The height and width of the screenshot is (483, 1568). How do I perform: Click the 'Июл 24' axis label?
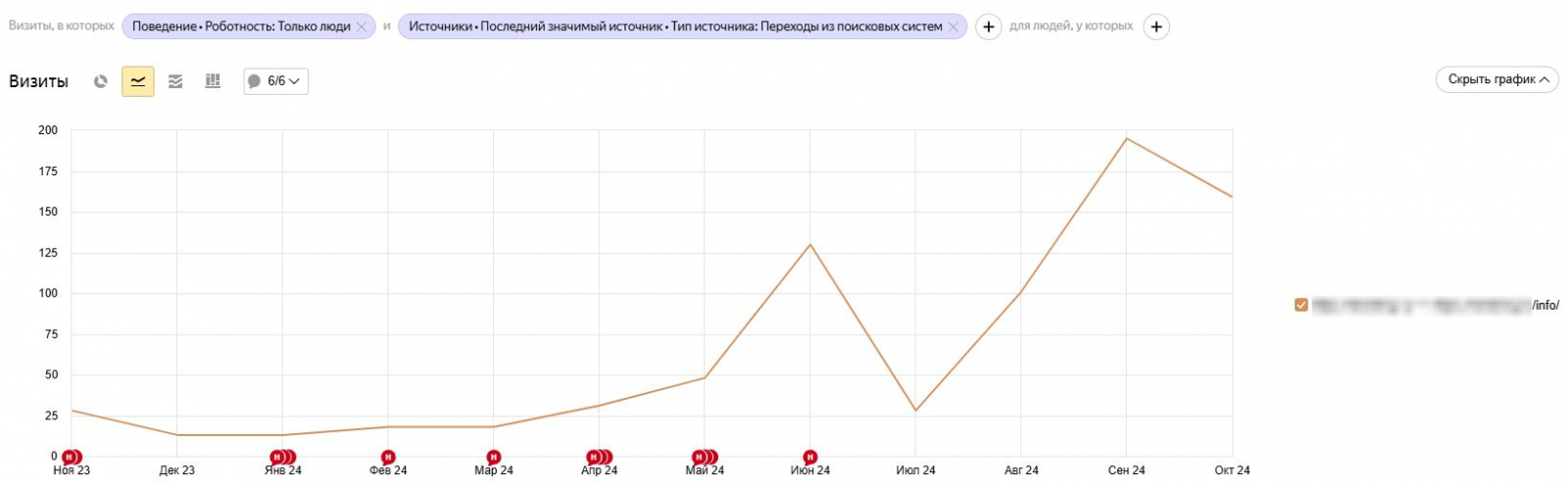click(x=915, y=471)
